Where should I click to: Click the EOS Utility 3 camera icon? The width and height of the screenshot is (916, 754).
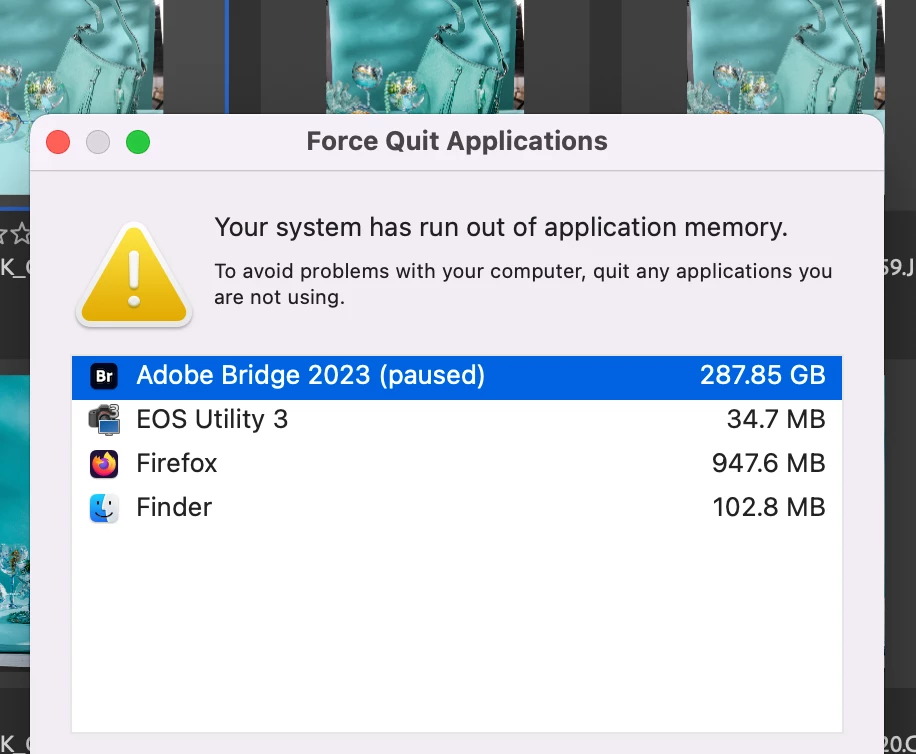104,419
